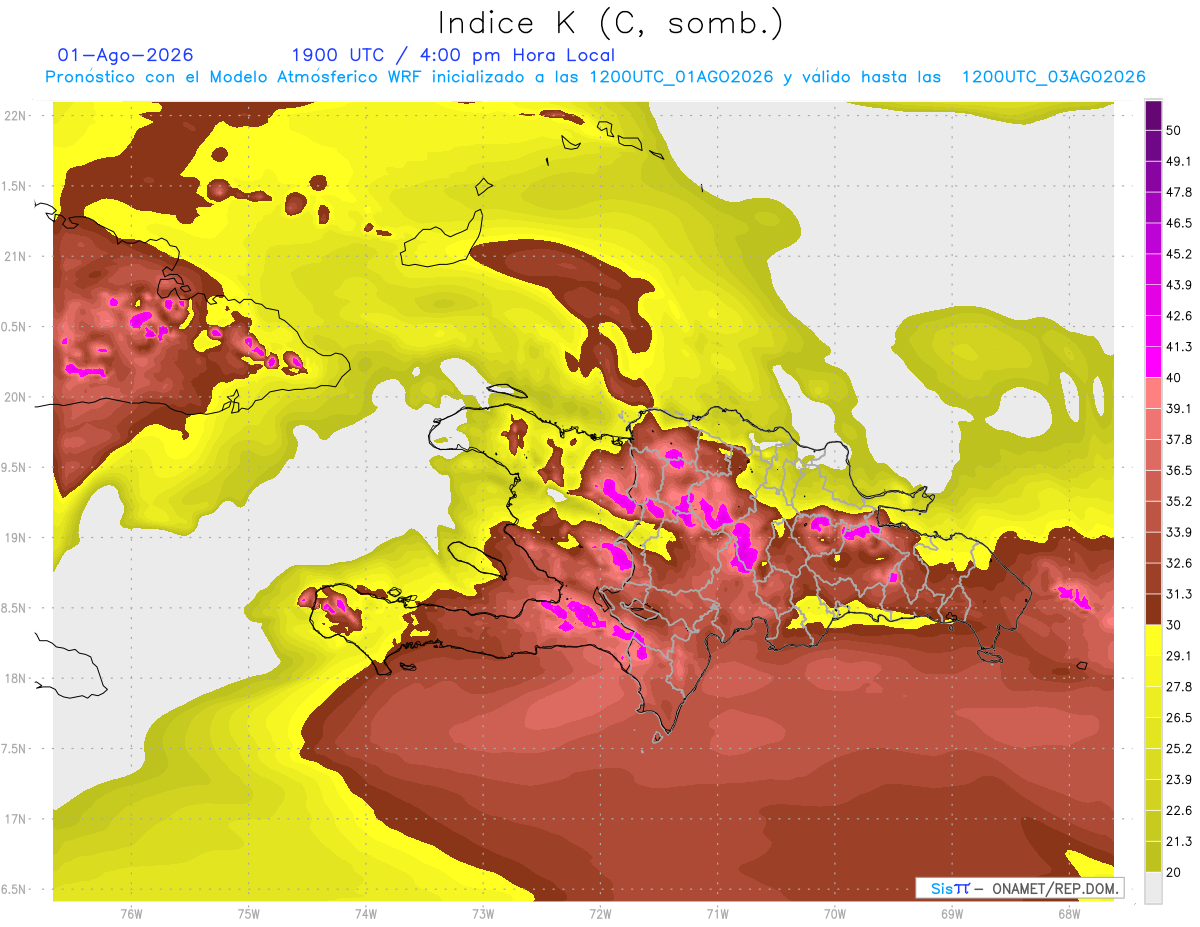This screenshot has height=927, width=1200.
Task: Click the legend value 33.9
Action: (1179, 532)
